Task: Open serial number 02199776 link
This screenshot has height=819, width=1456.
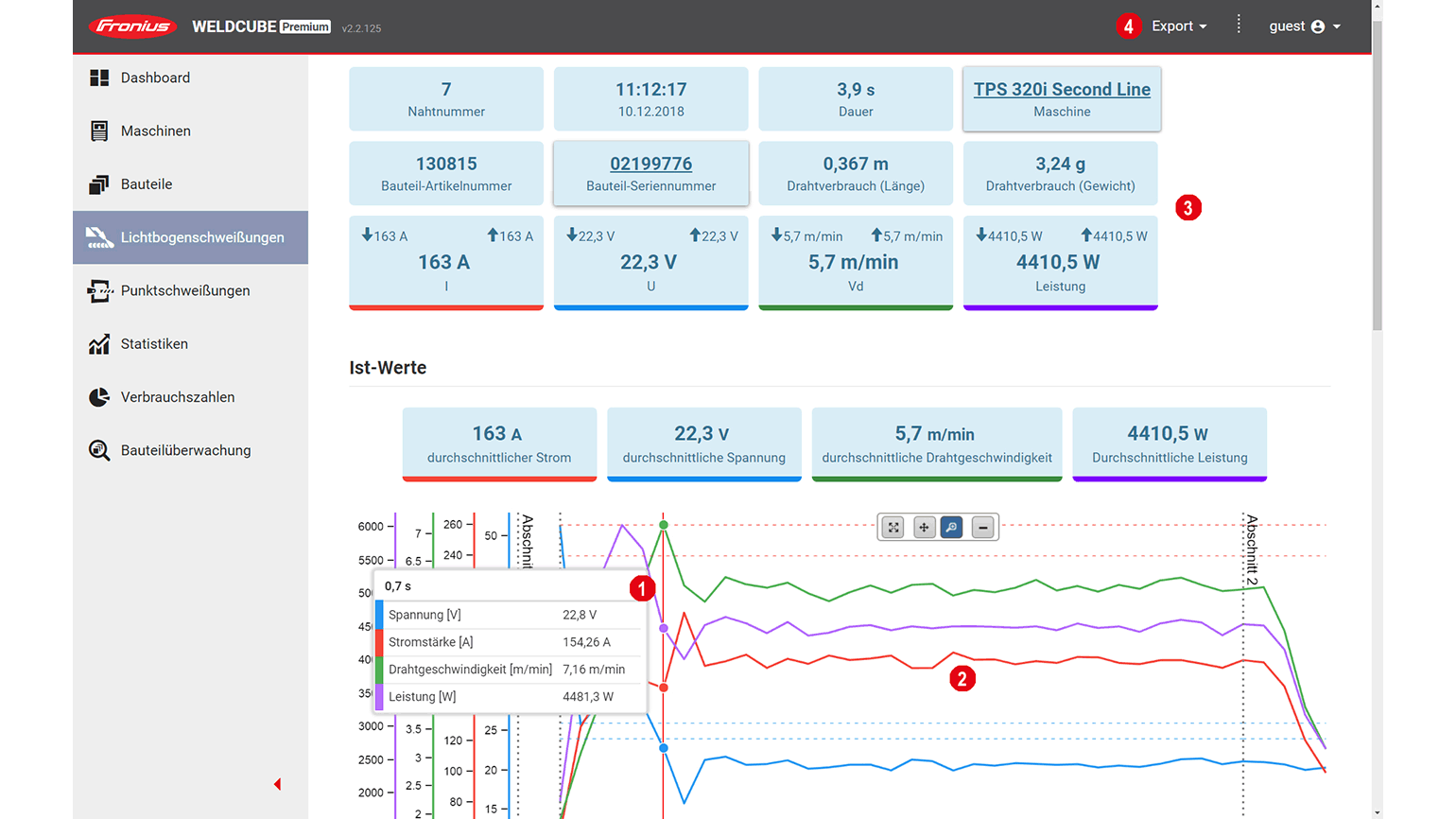Action: [x=650, y=164]
